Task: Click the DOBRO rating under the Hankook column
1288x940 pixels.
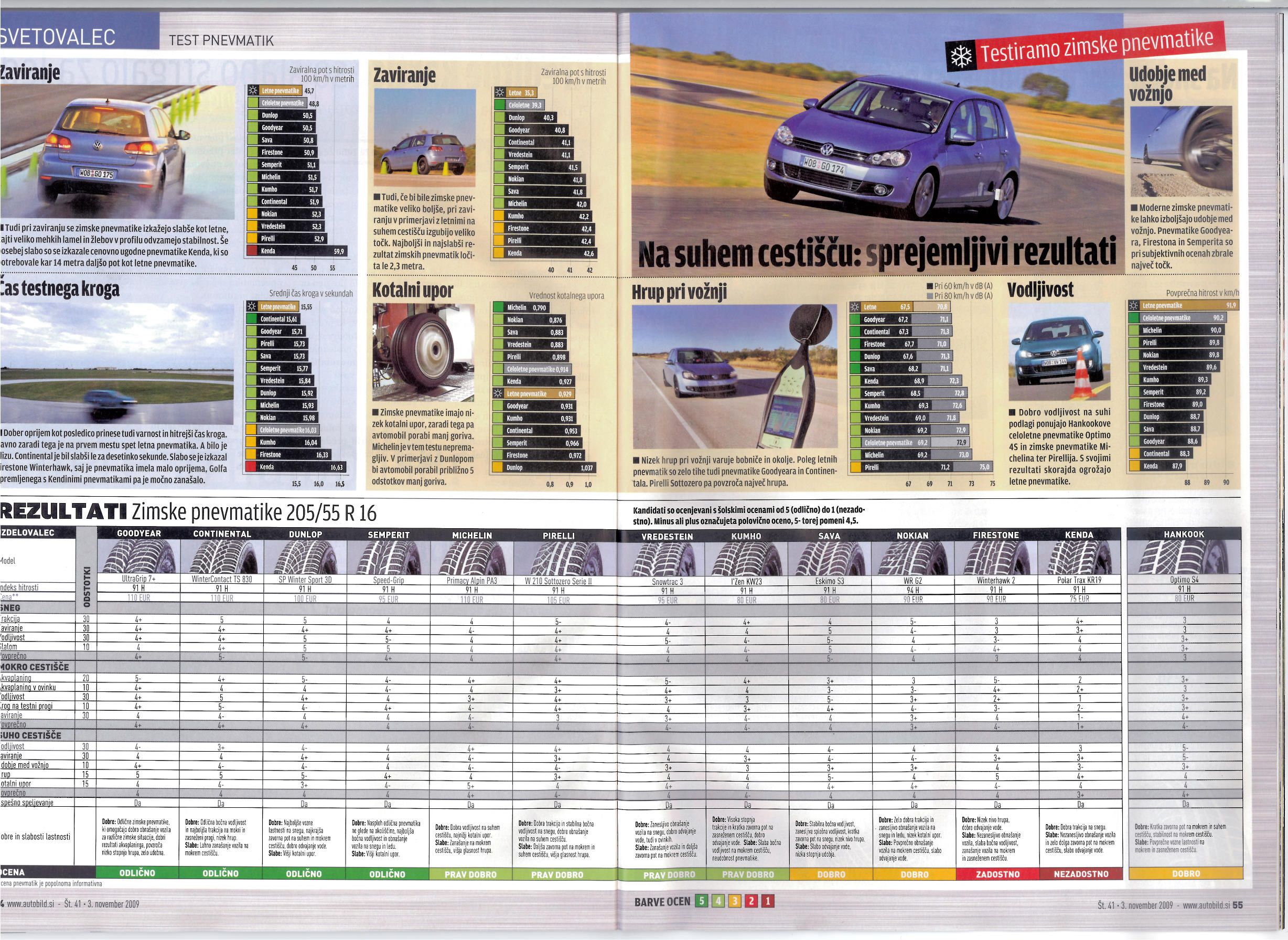Action: pos(1186,873)
